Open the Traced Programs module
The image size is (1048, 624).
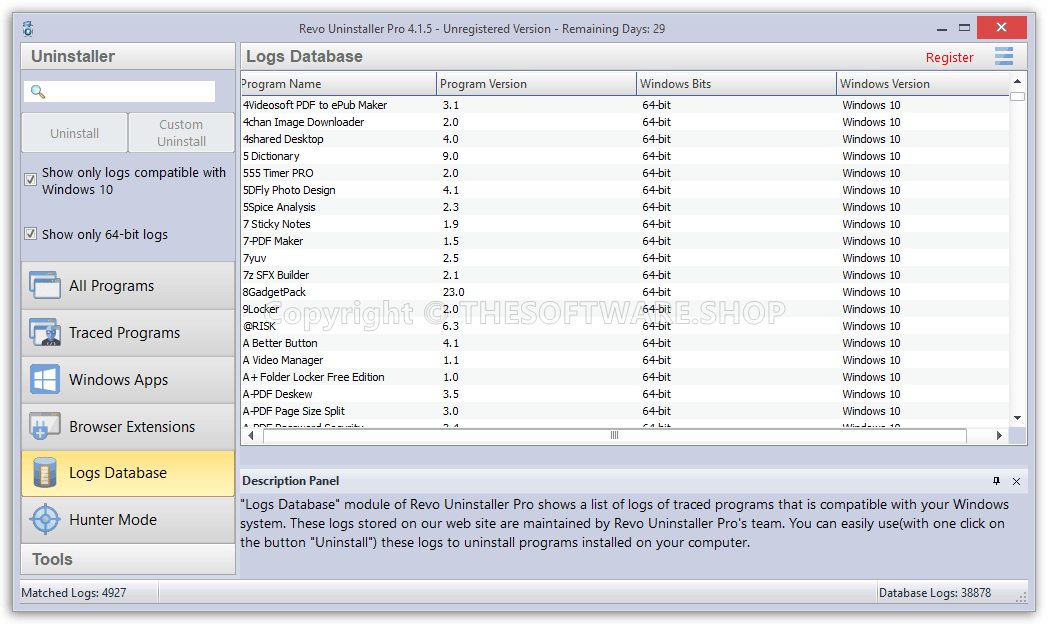[128, 332]
